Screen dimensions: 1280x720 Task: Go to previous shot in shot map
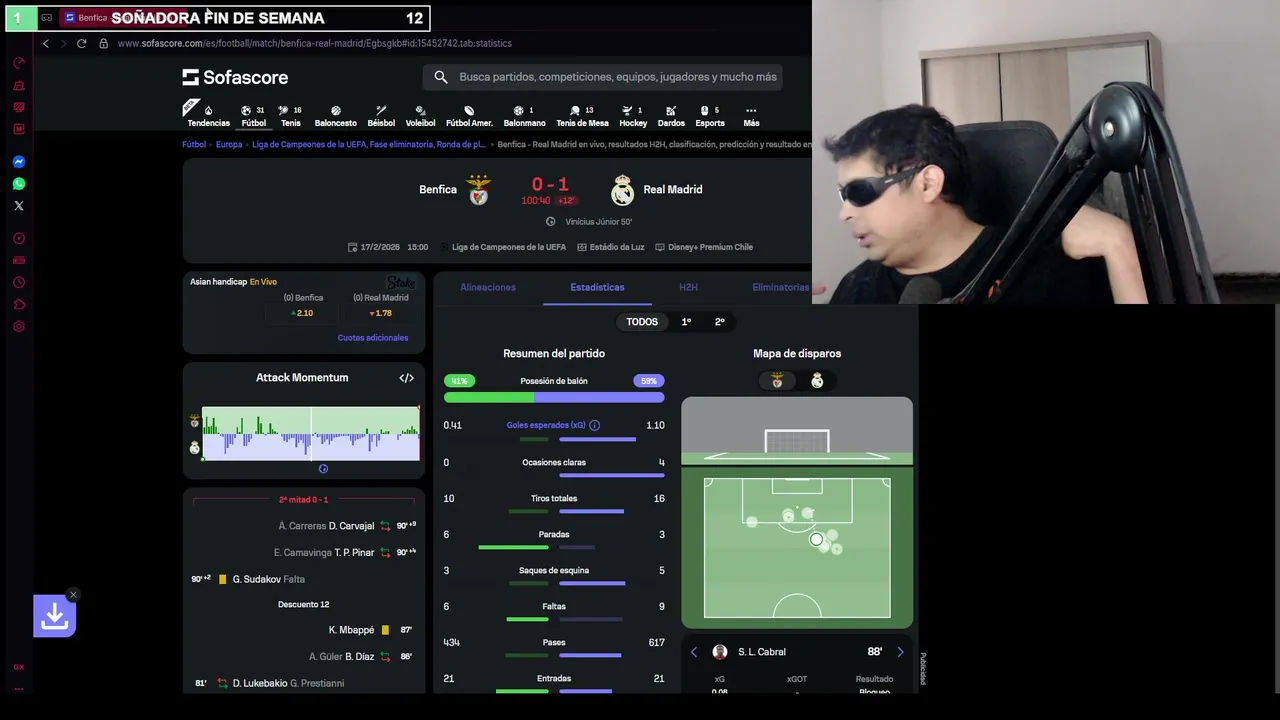[x=694, y=652]
